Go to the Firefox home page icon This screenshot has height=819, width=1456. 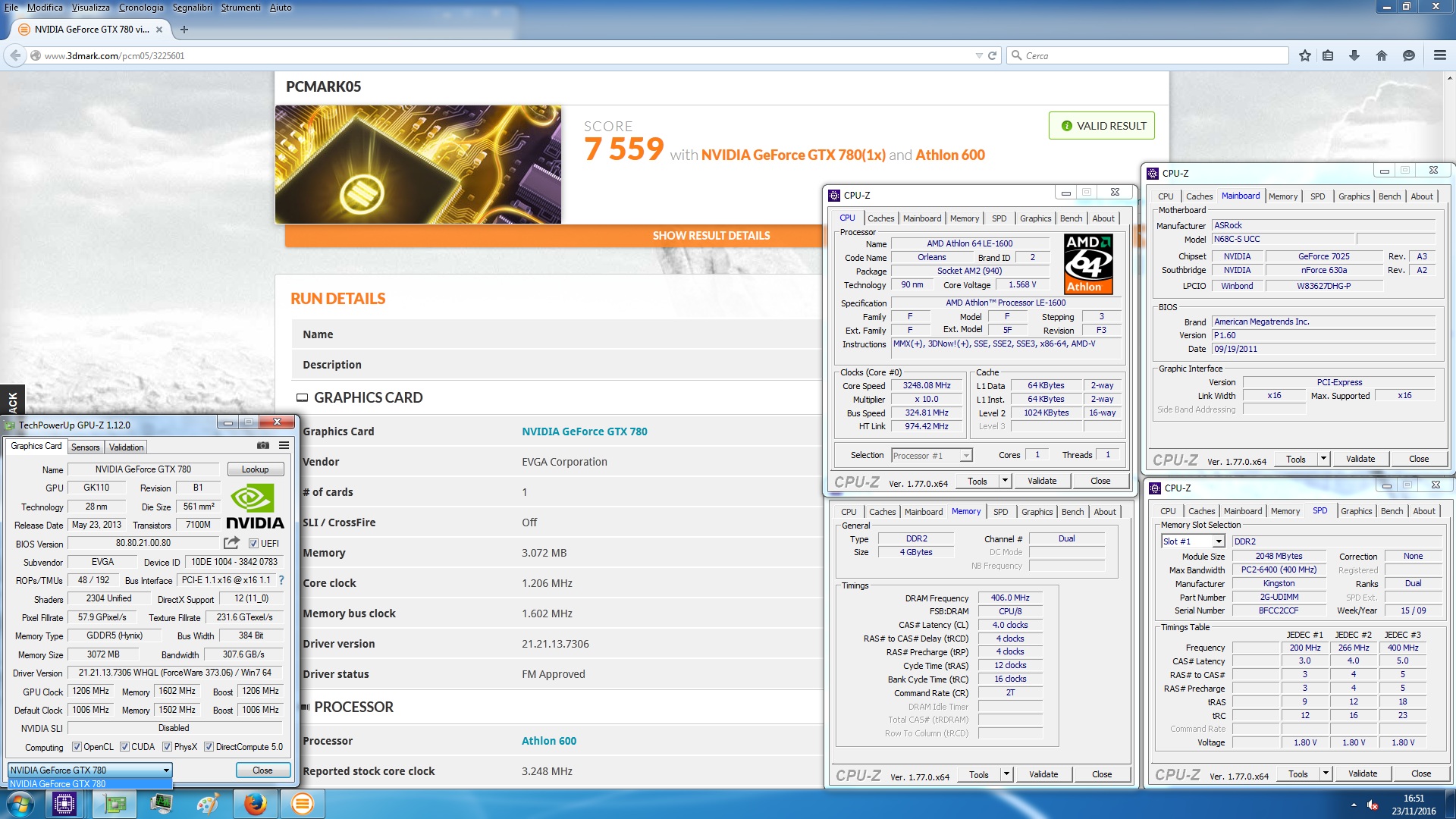pos(1382,55)
